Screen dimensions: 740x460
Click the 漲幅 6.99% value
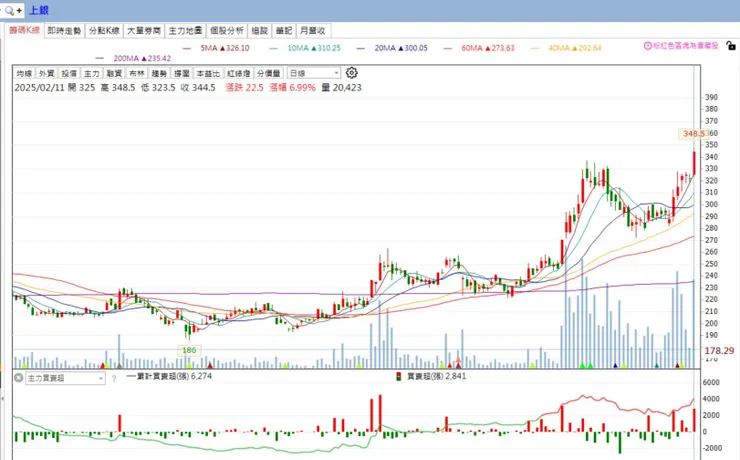point(292,88)
